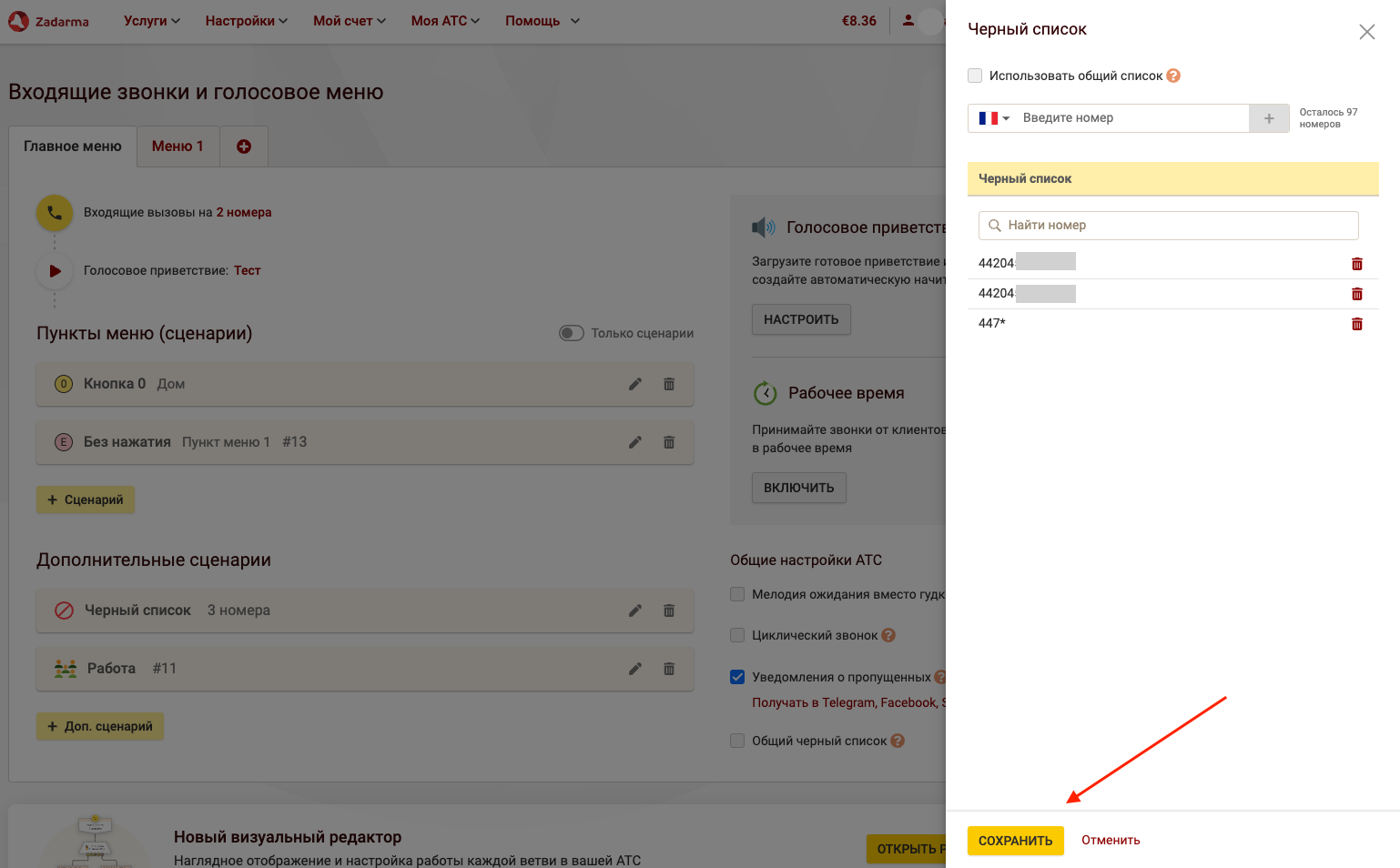Open the Услуги menu
This screenshot has width=1400, height=868.
pyautogui.click(x=152, y=21)
